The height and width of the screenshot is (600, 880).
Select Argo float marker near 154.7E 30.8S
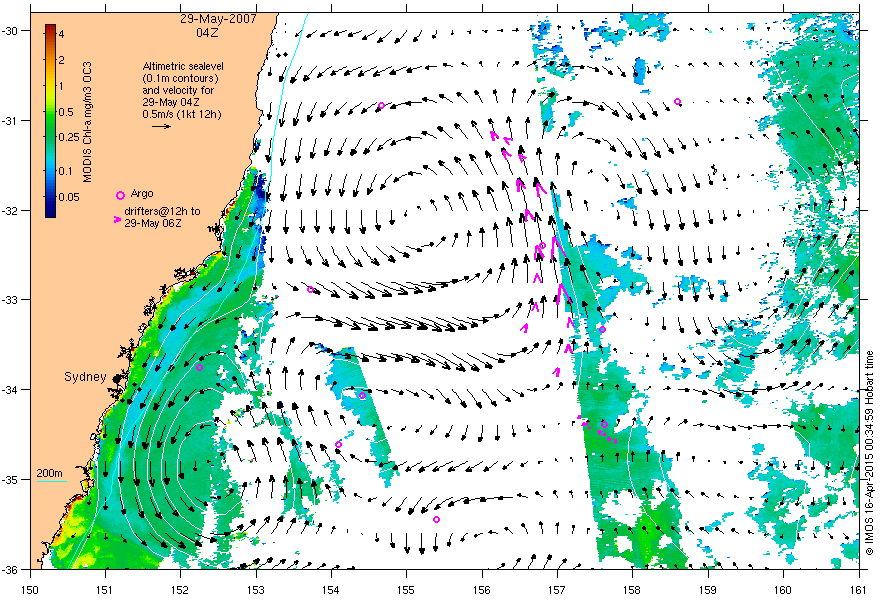[x=381, y=106]
